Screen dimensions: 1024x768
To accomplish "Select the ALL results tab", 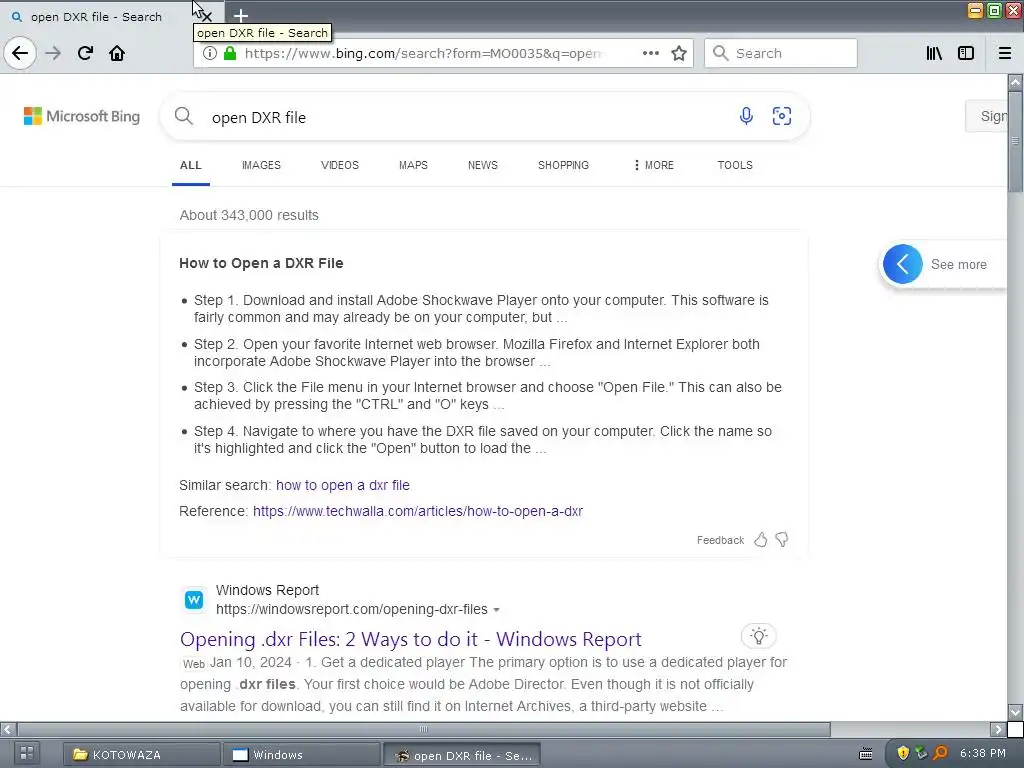I will coord(191,165).
